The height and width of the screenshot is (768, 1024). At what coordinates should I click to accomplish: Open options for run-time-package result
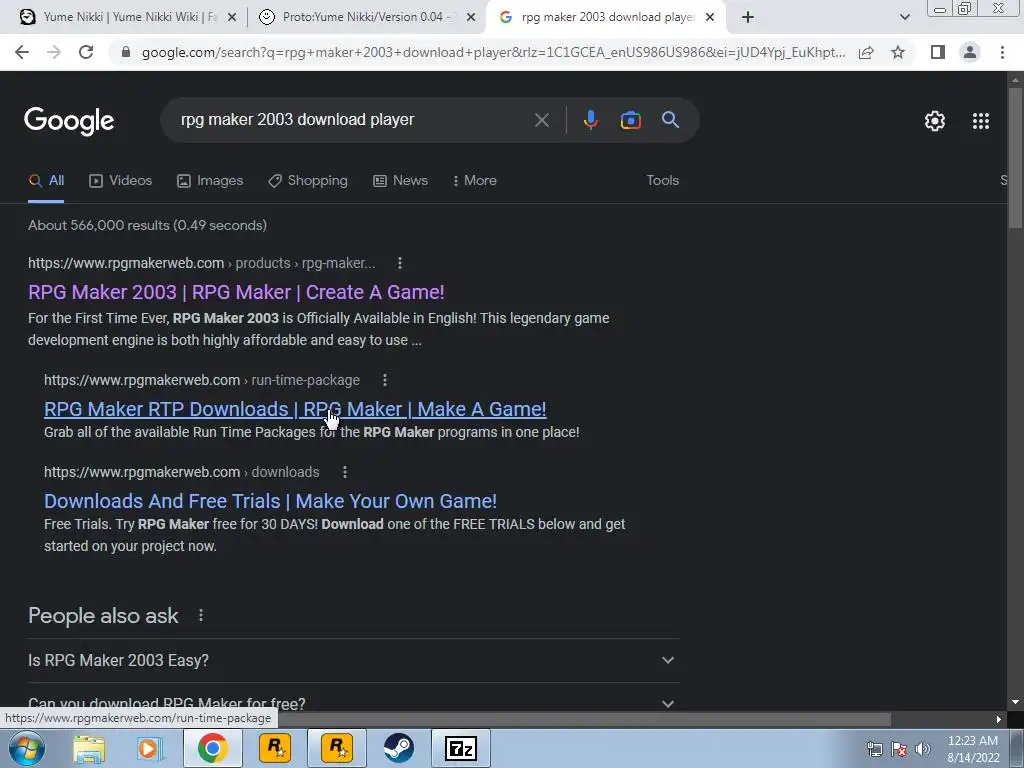[385, 380]
